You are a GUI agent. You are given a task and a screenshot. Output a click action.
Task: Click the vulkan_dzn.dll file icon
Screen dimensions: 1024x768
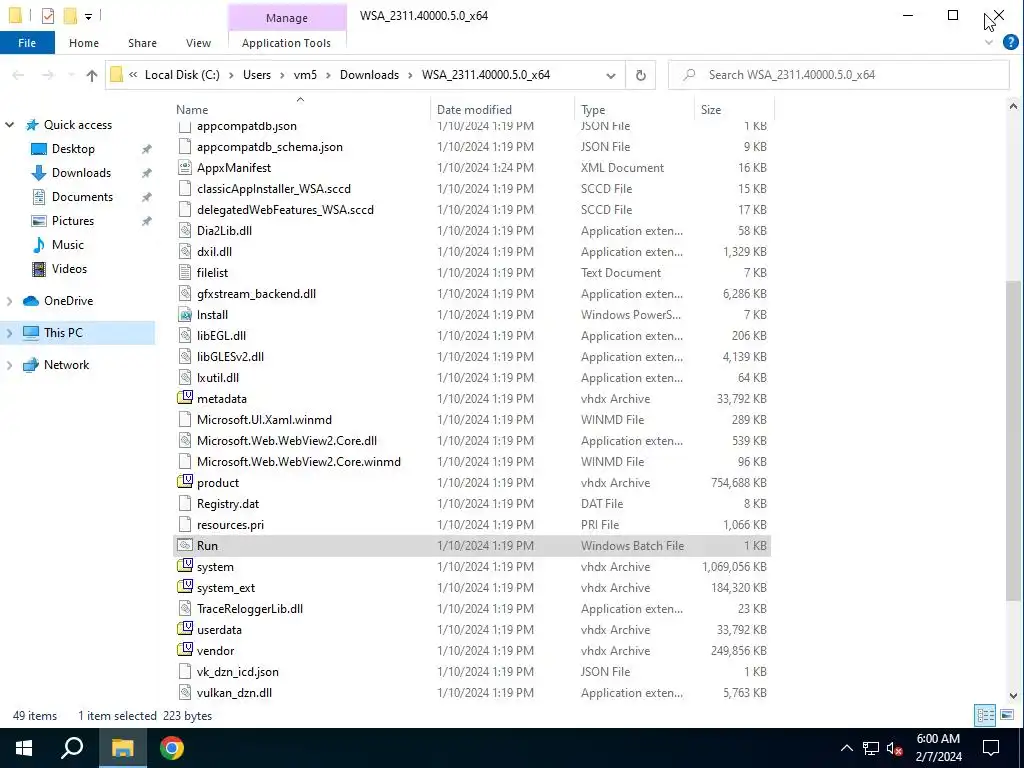pos(185,692)
